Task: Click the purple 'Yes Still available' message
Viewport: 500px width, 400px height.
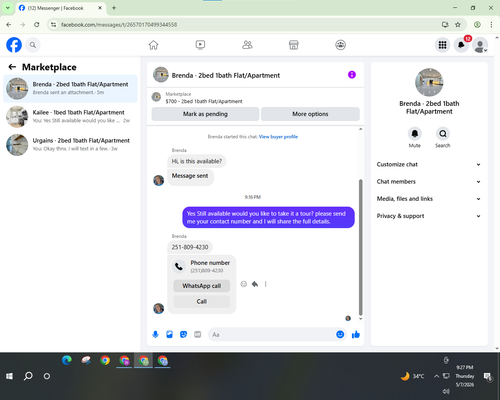Action: (x=268, y=217)
